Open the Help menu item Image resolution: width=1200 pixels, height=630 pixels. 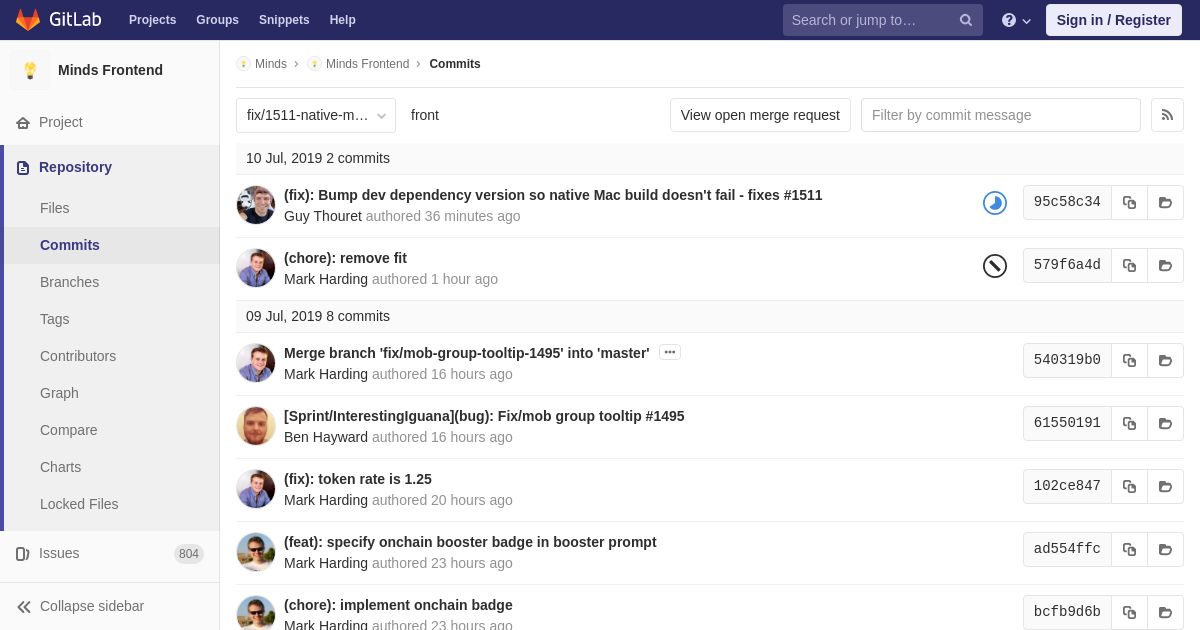pyautogui.click(x=343, y=20)
